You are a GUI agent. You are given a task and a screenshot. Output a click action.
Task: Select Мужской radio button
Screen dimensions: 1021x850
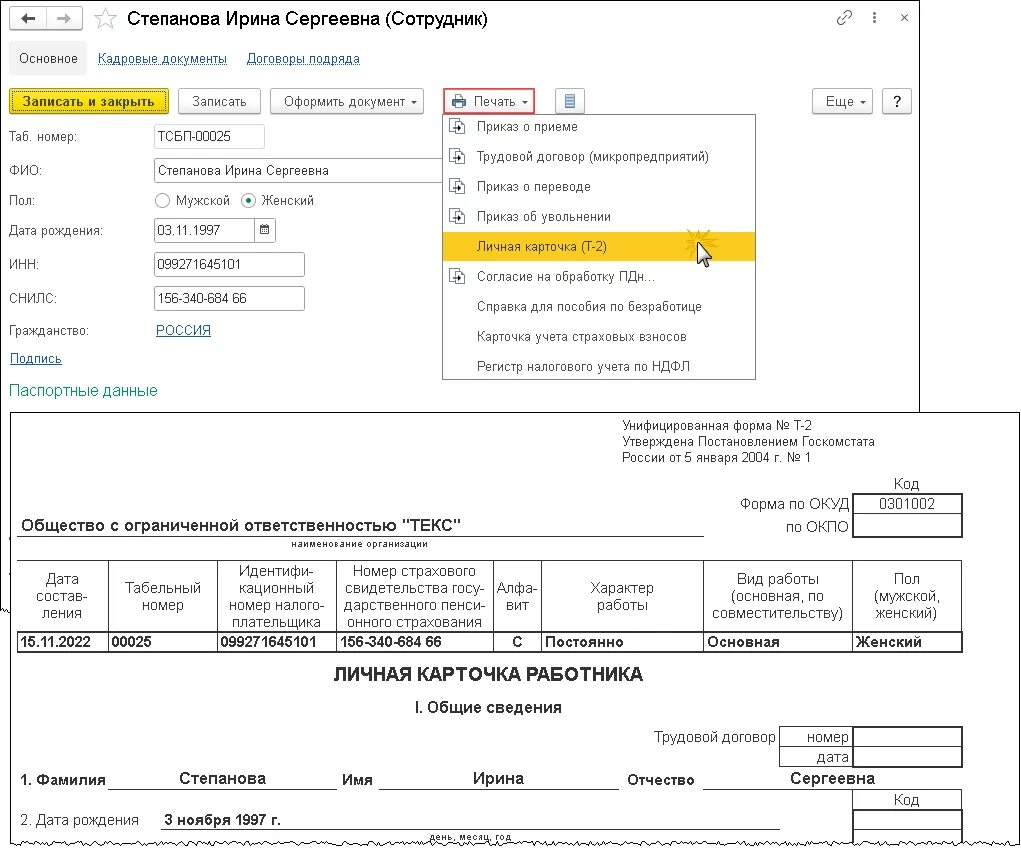[162, 201]
